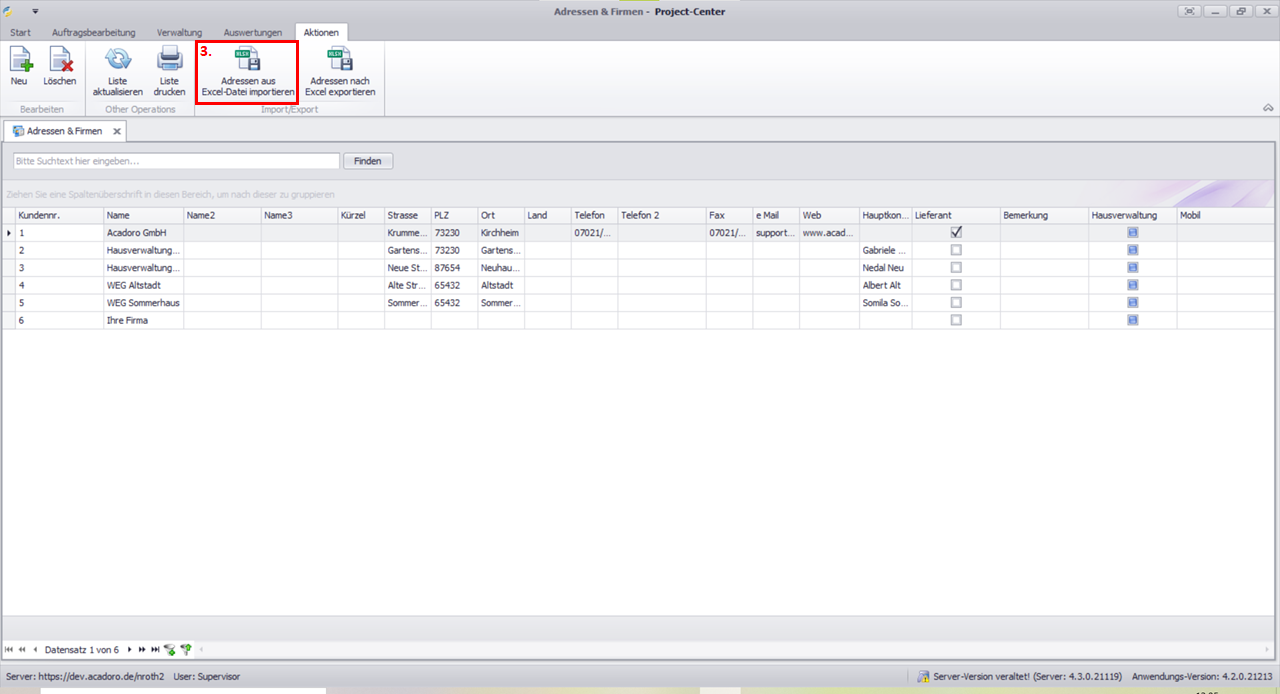Sort the table by Name column header
Viewport: 1280px width, 694px height.
coord(143,215)
